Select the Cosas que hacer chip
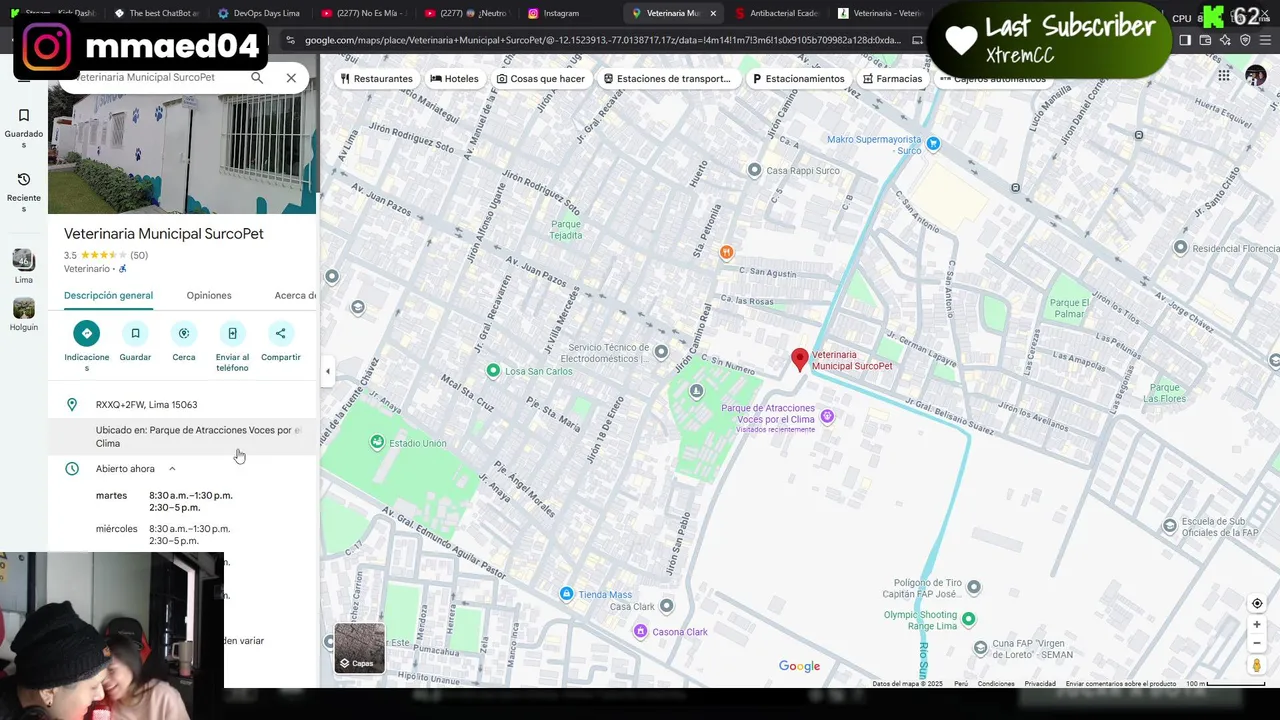Image resolution: width=1280 pixels, height=720 pixels. pos(540,79)
